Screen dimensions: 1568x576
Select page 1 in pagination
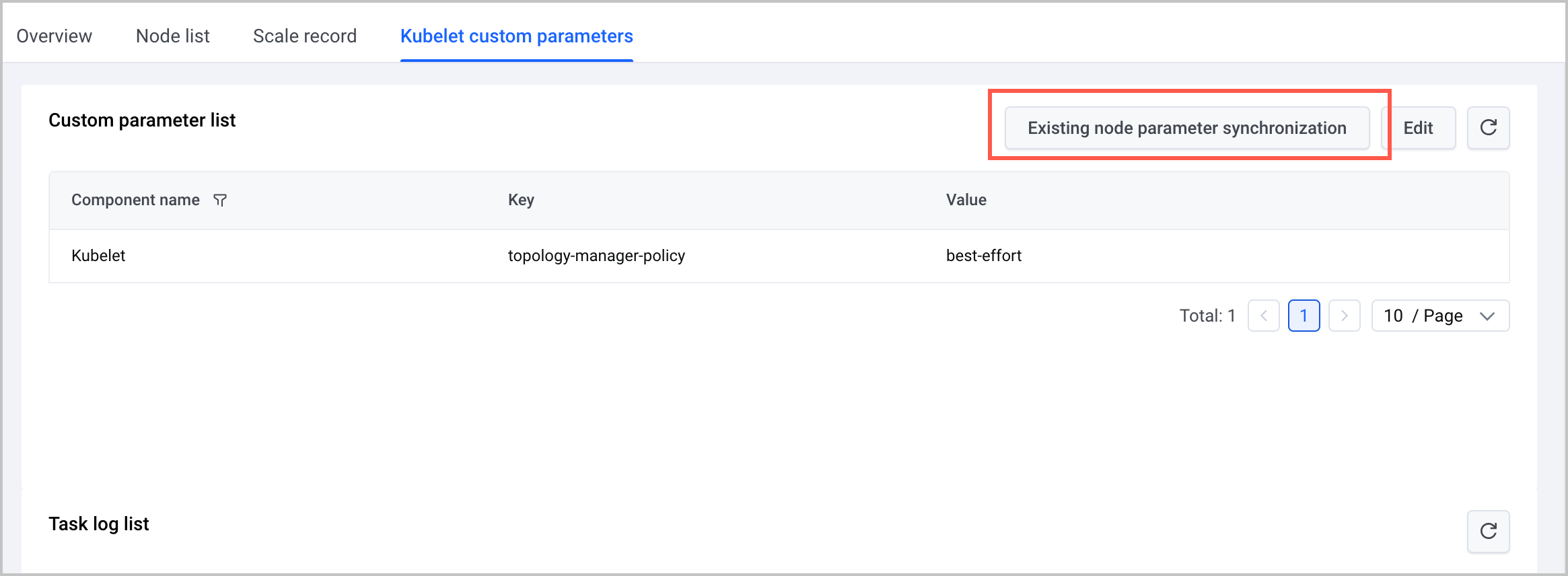pos(1304,316)
